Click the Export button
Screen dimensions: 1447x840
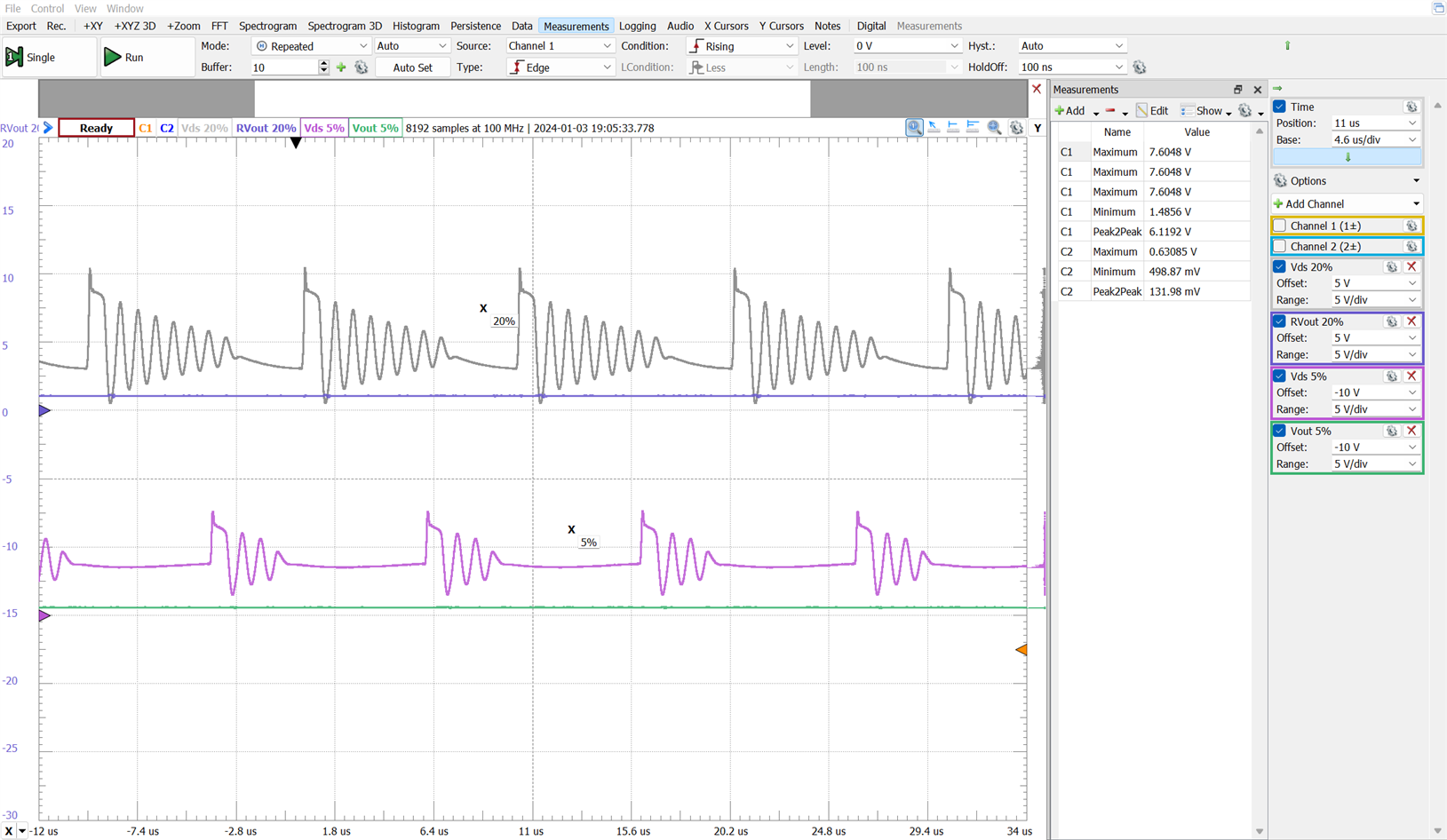tap(21, 26)
